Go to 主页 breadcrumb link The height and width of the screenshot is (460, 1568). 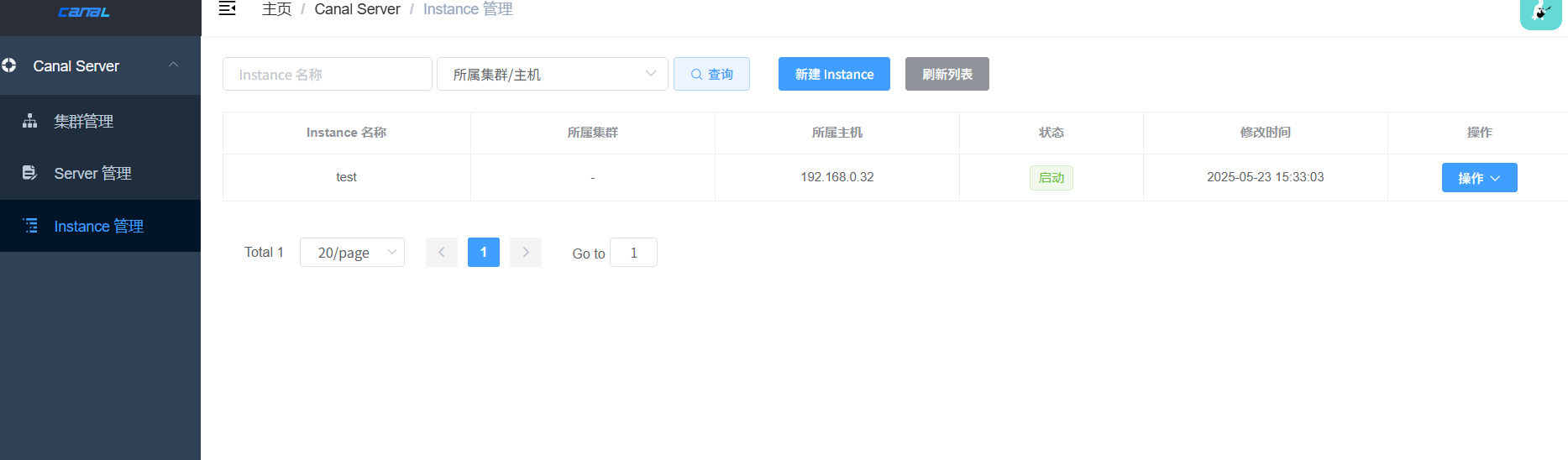(x=276, y=9)
